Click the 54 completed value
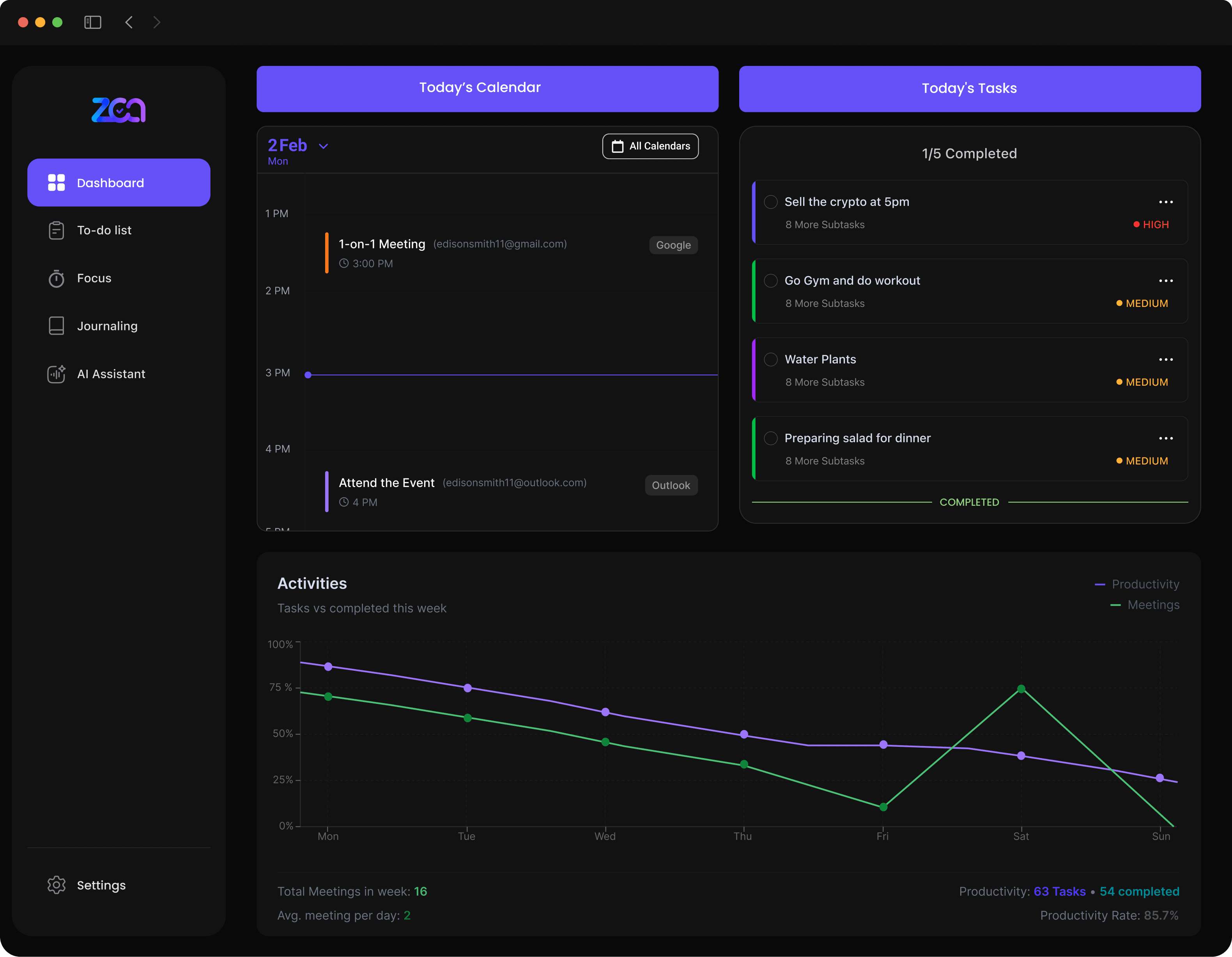 tap(1140, 891)
